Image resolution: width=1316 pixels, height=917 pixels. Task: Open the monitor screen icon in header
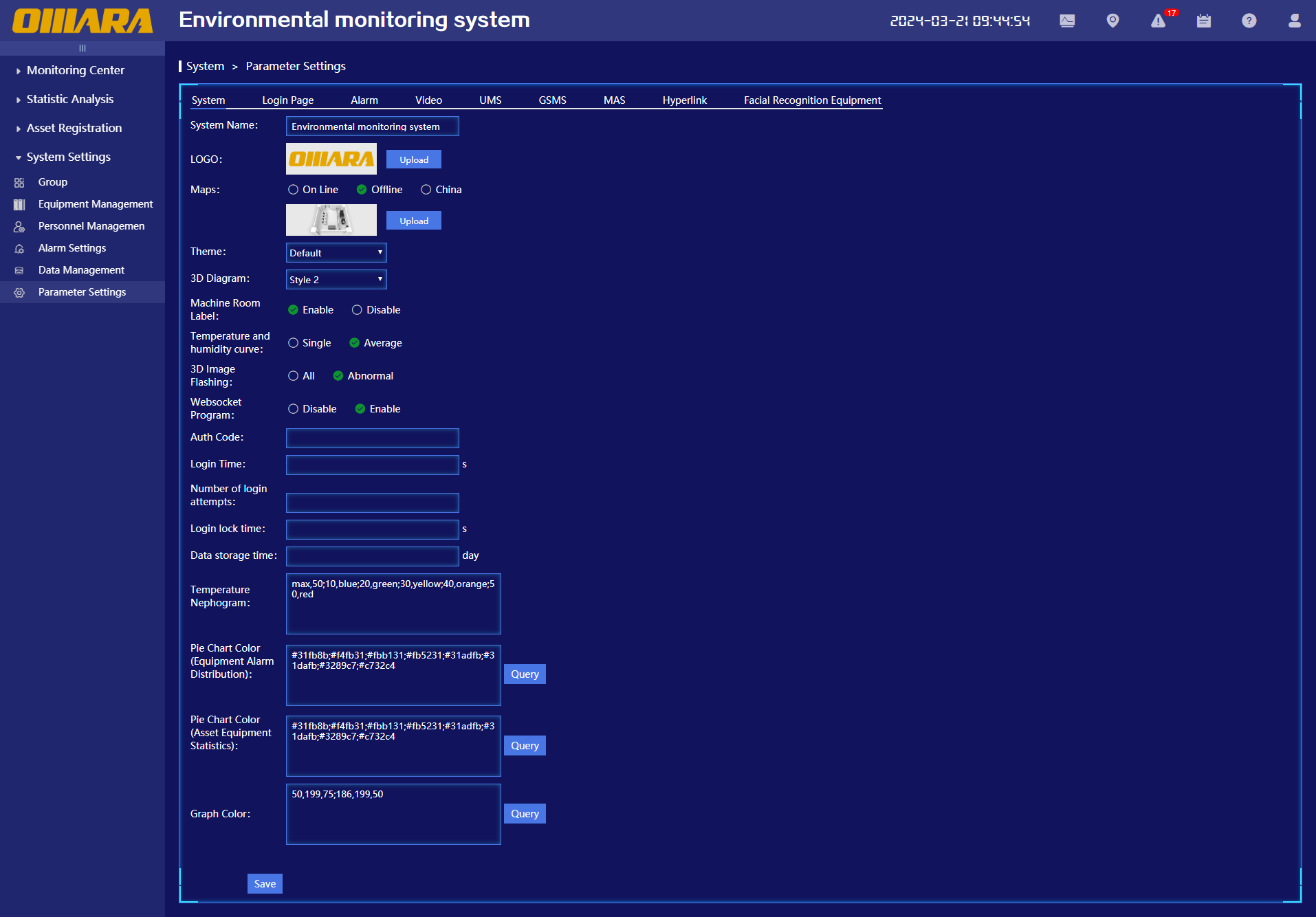click(x=1067, y=21)
